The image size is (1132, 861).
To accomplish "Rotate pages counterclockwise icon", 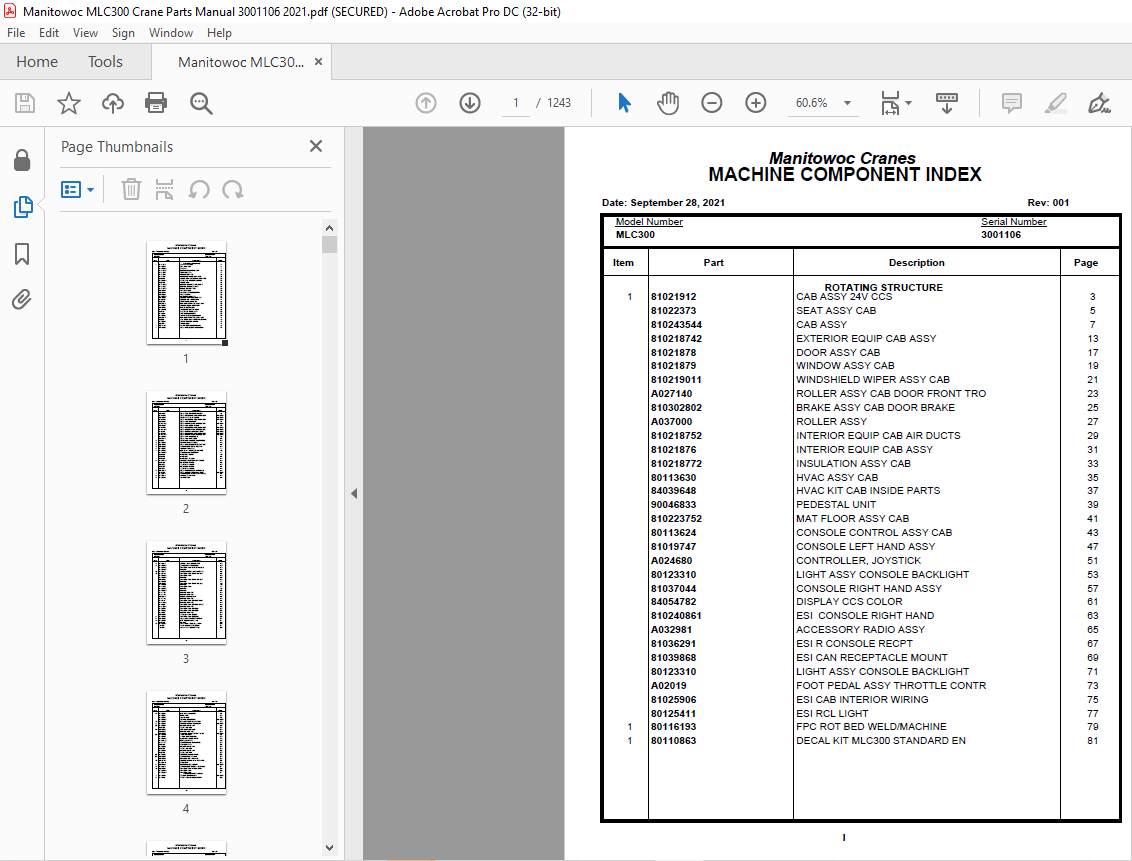I will [x=199, y=190].
